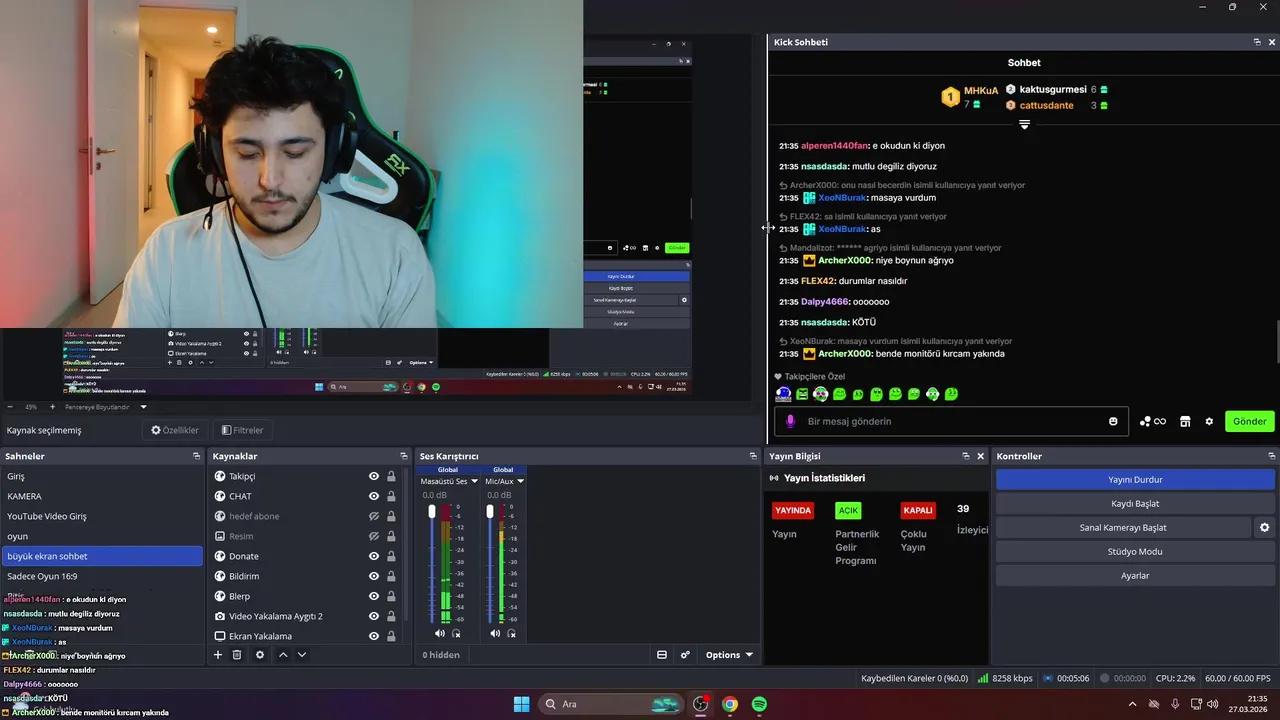
Task: Select büyük ekran sohbet scene
Action: [101, 556]
